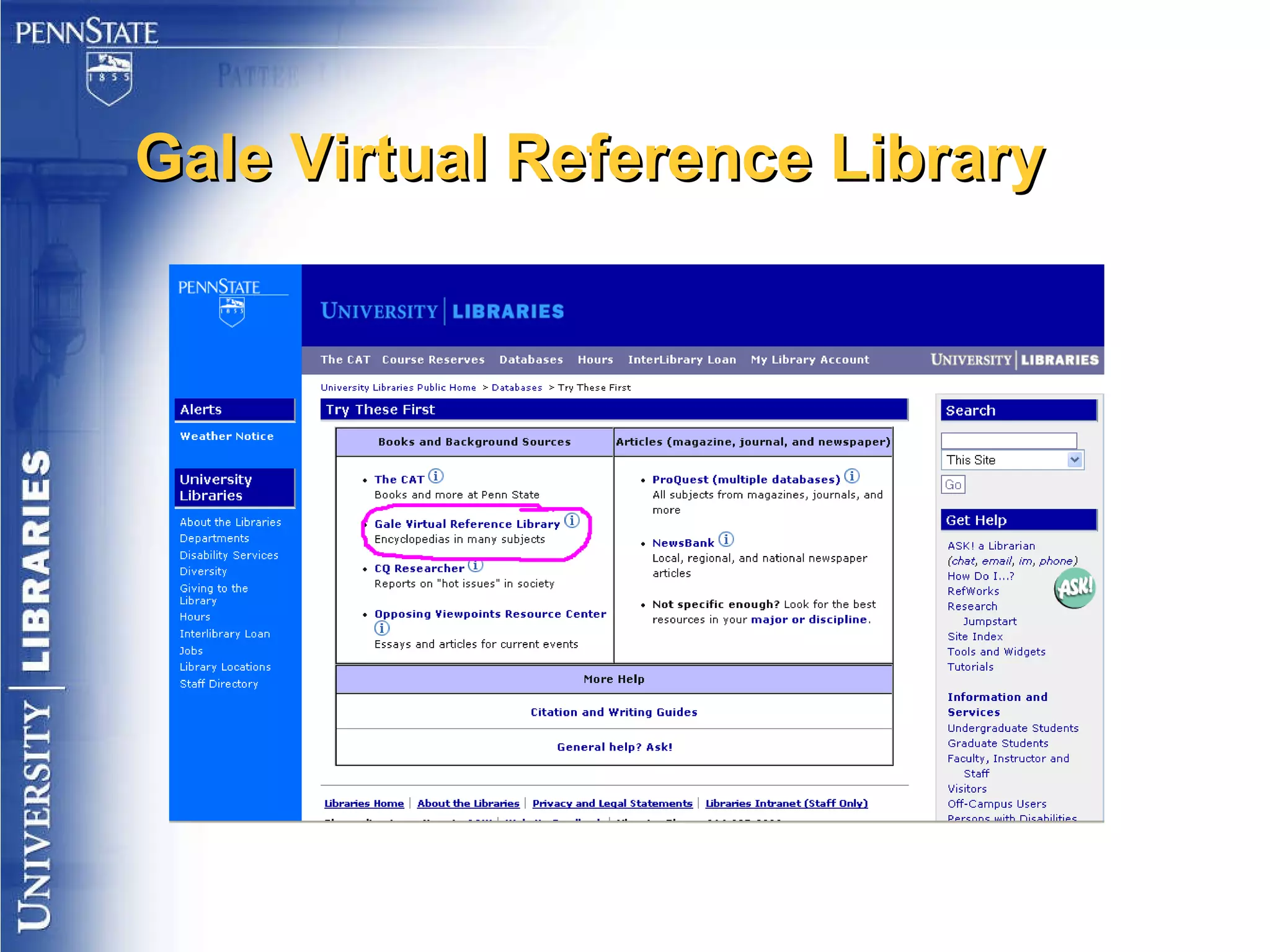
Task: Open the This Site search scope dropdown
Action: point(1012,460)
